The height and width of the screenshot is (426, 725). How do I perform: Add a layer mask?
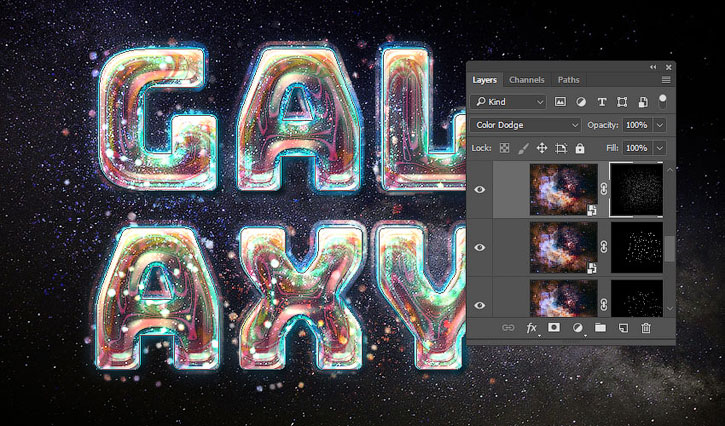point(553,327)
